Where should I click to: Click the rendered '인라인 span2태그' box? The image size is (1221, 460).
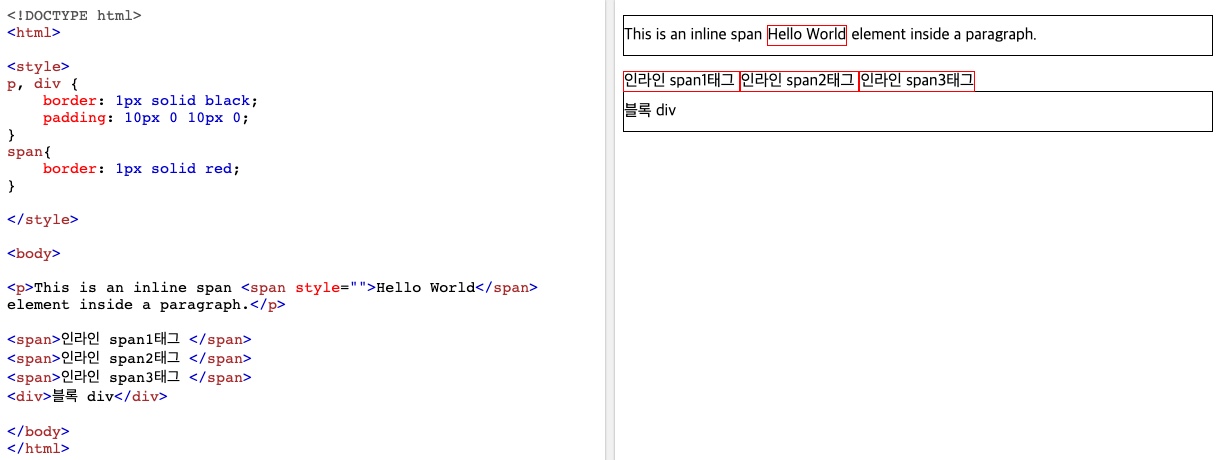click(x=800, y=80)
